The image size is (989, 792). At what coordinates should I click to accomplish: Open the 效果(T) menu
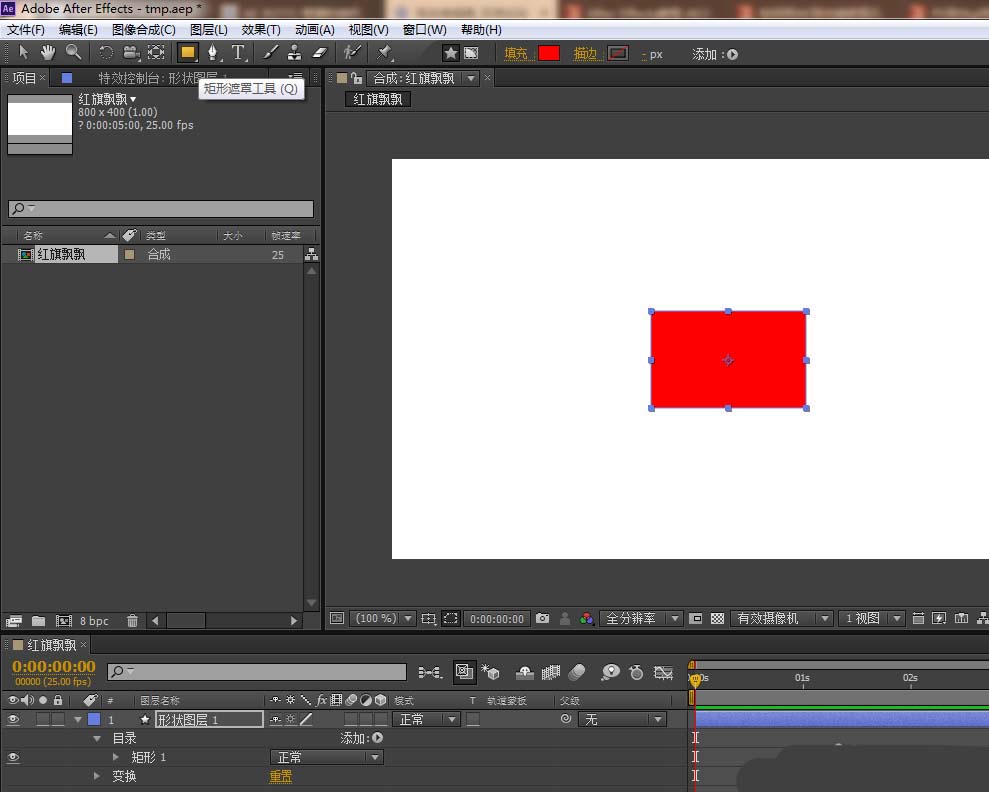pos(261,30)
